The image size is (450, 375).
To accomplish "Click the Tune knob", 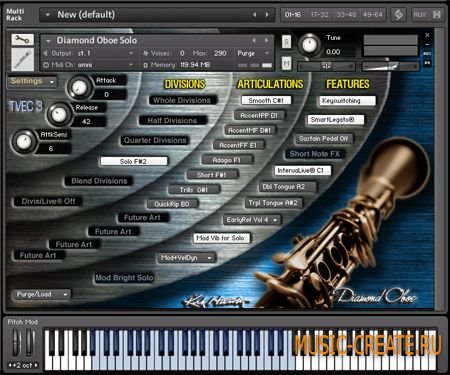I will point(309,45).
